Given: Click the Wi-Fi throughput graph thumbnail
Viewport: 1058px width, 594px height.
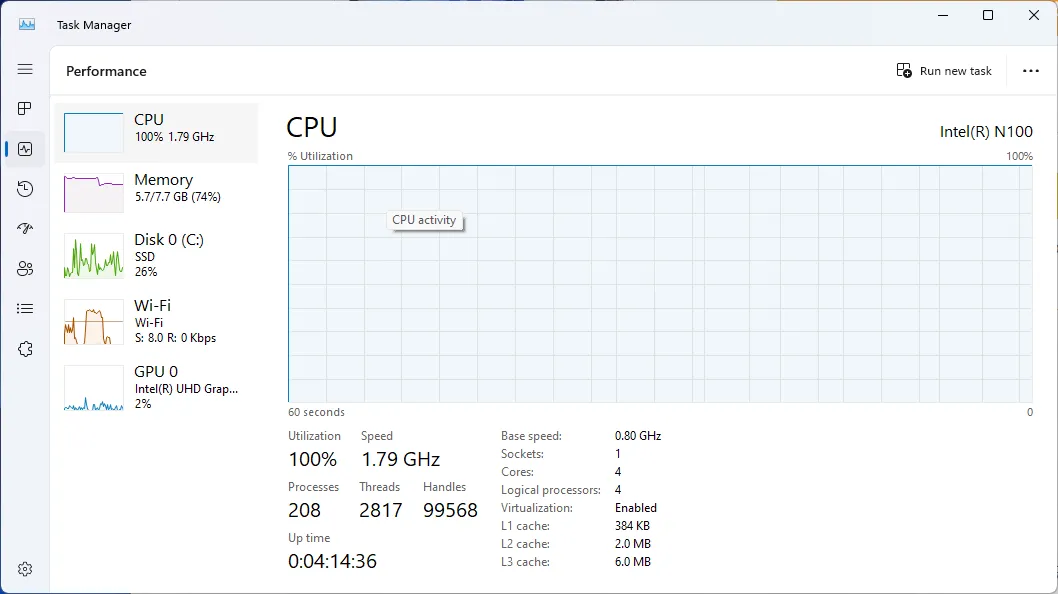Looking at the screenshot, I should pos(93,322).
